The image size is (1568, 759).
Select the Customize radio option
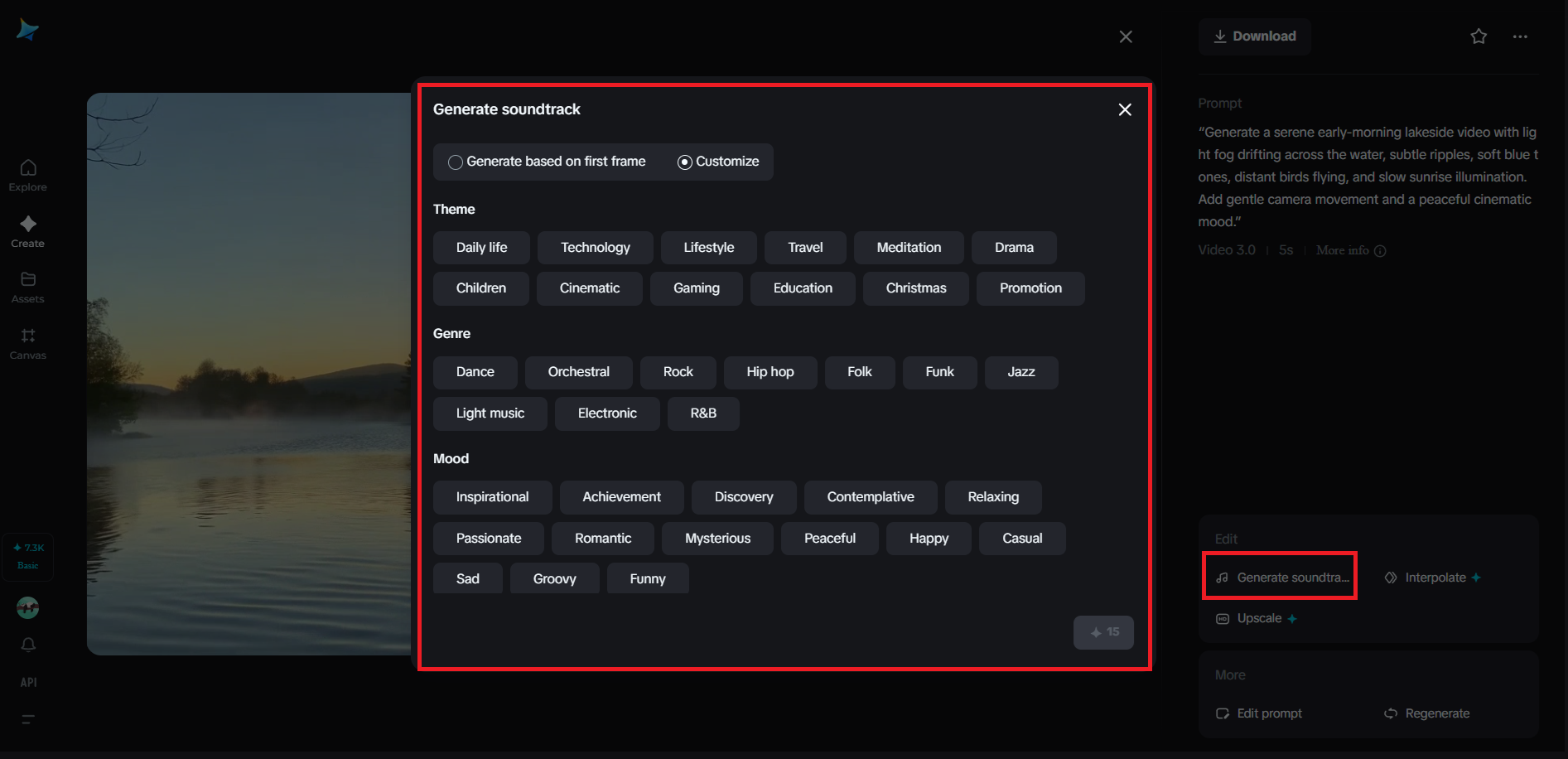tap(685, 162)
